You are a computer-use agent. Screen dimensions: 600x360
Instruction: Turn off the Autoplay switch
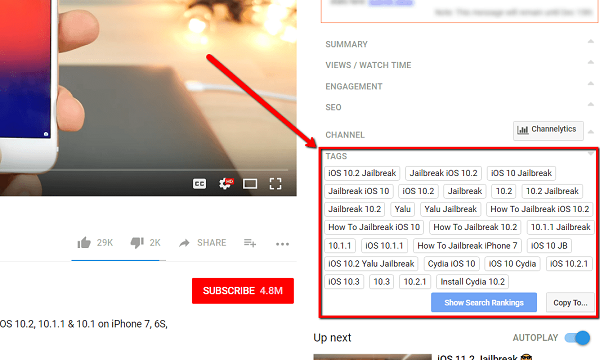(x=577, y=338)
